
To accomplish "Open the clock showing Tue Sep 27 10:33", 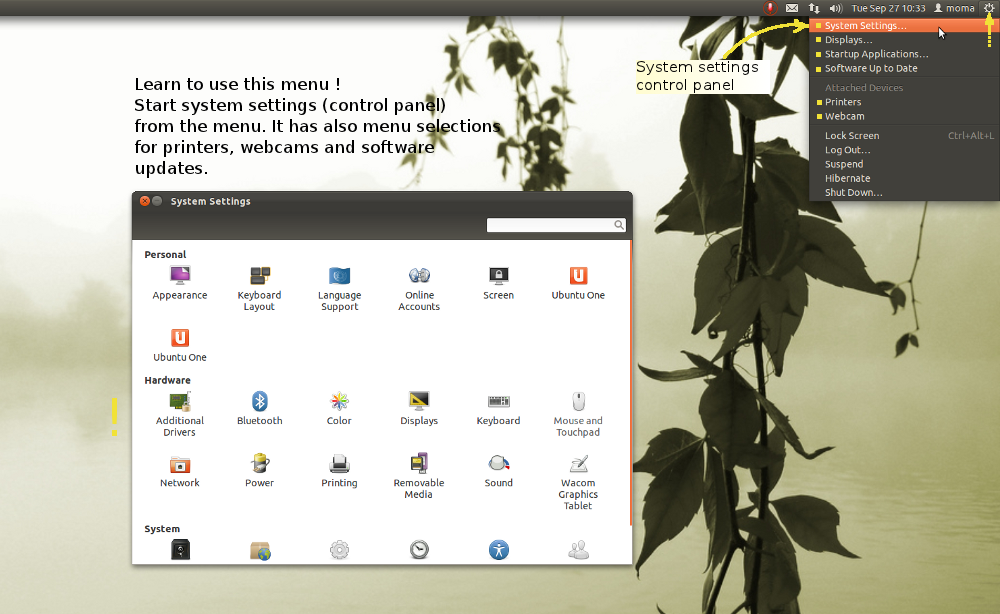I will tap(888, 8).
